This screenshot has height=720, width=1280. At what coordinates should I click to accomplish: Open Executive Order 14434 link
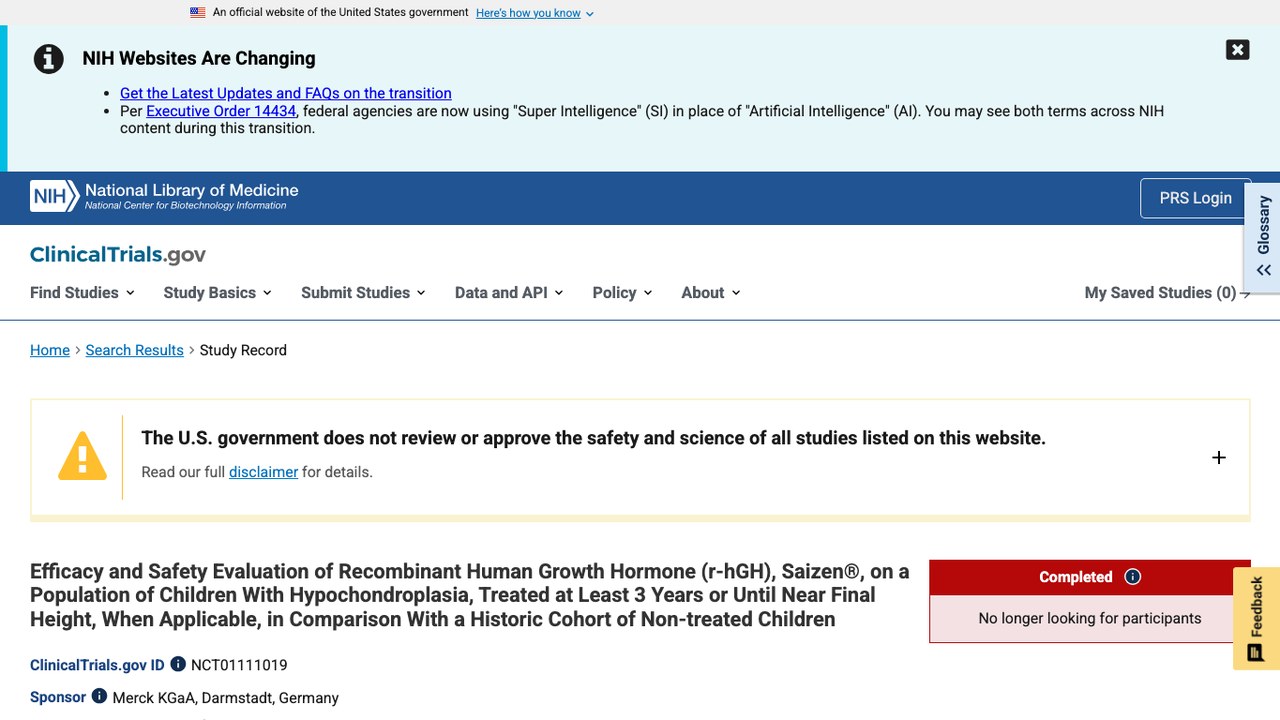[221, 111]
